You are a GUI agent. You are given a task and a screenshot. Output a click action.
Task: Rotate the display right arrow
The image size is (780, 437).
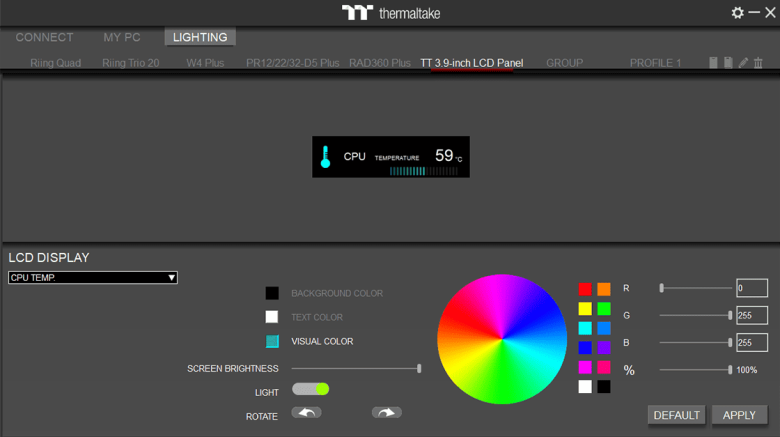(x=387, y=413)
